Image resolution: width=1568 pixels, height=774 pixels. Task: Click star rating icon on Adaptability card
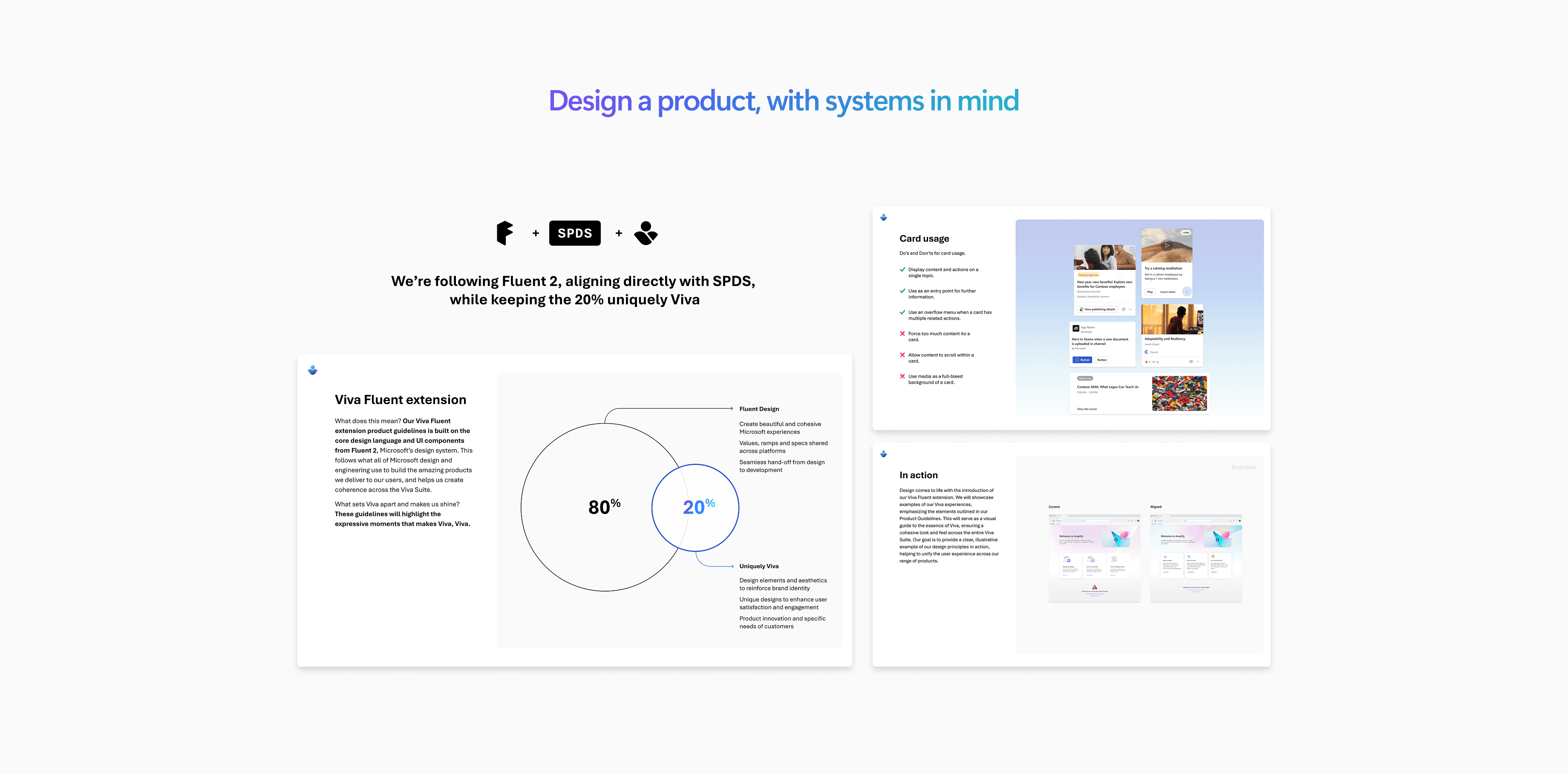1146,362
